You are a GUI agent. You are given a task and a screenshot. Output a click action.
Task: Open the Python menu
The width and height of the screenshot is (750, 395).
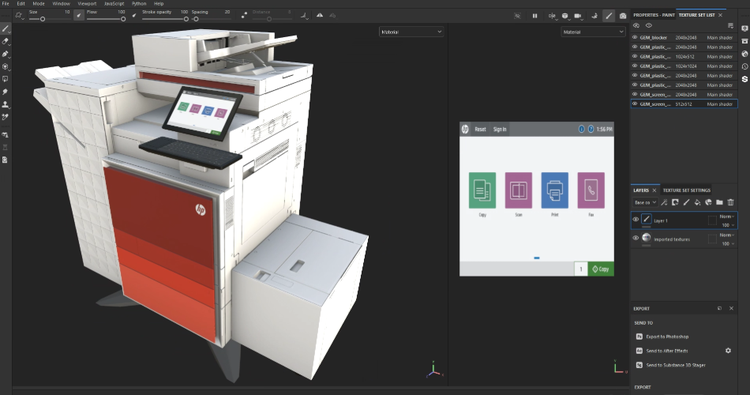coord(139,3)
